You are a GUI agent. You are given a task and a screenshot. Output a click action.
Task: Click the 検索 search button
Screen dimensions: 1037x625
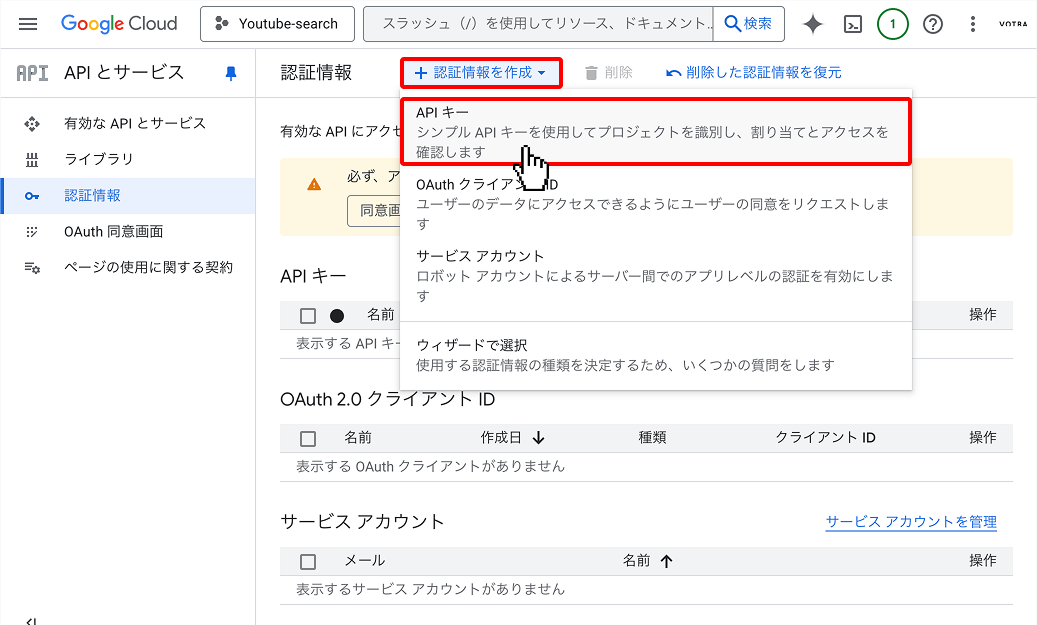(x=749, y=24)
